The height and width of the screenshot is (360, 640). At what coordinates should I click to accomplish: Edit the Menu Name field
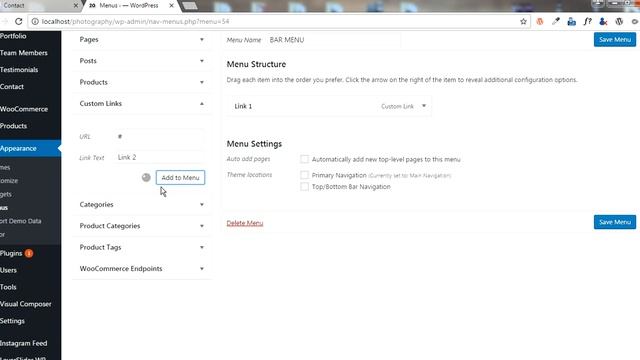coord(334,40)
